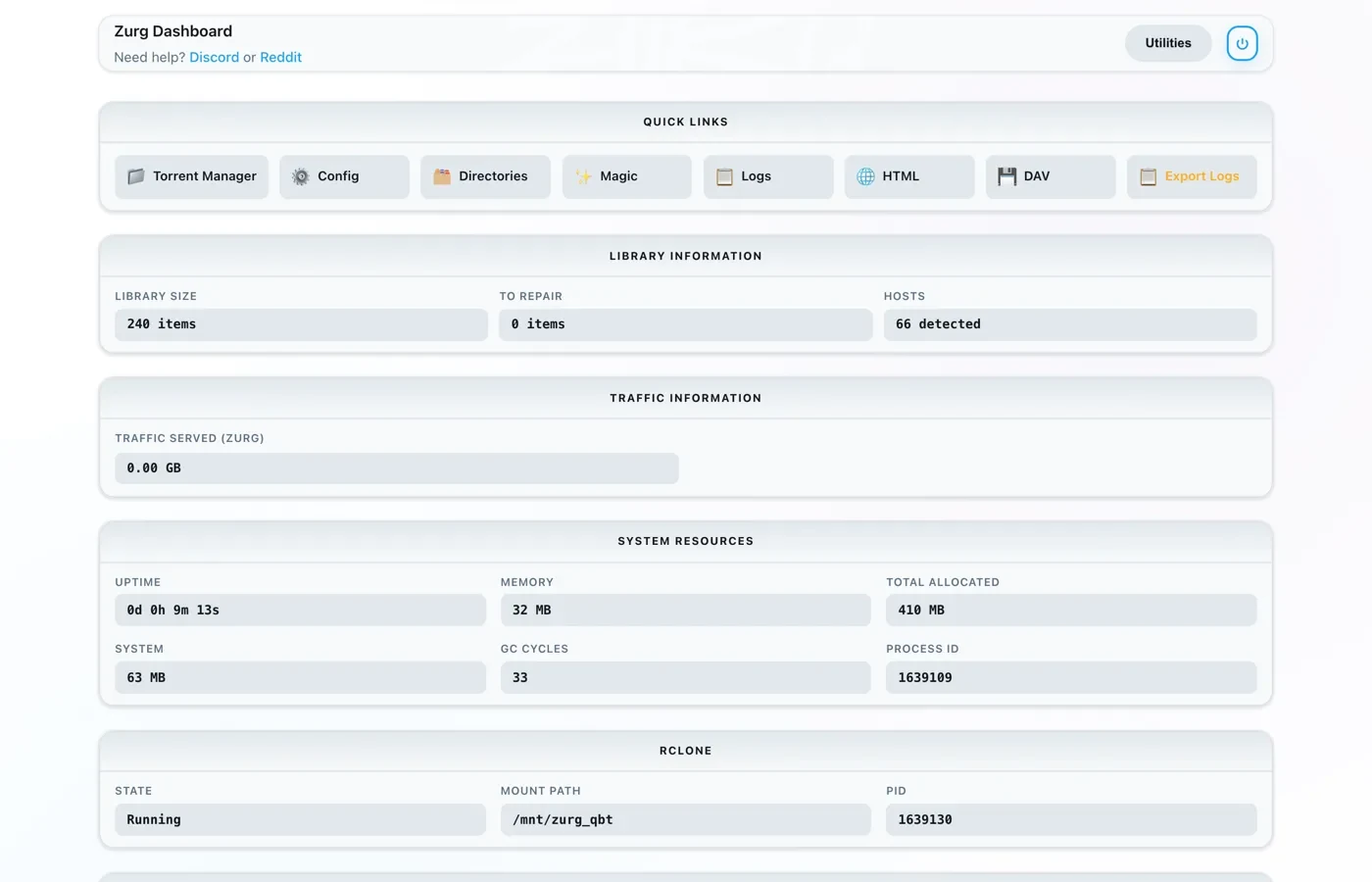
Task: Select the process ID value 1639109
Action: 1071,677
